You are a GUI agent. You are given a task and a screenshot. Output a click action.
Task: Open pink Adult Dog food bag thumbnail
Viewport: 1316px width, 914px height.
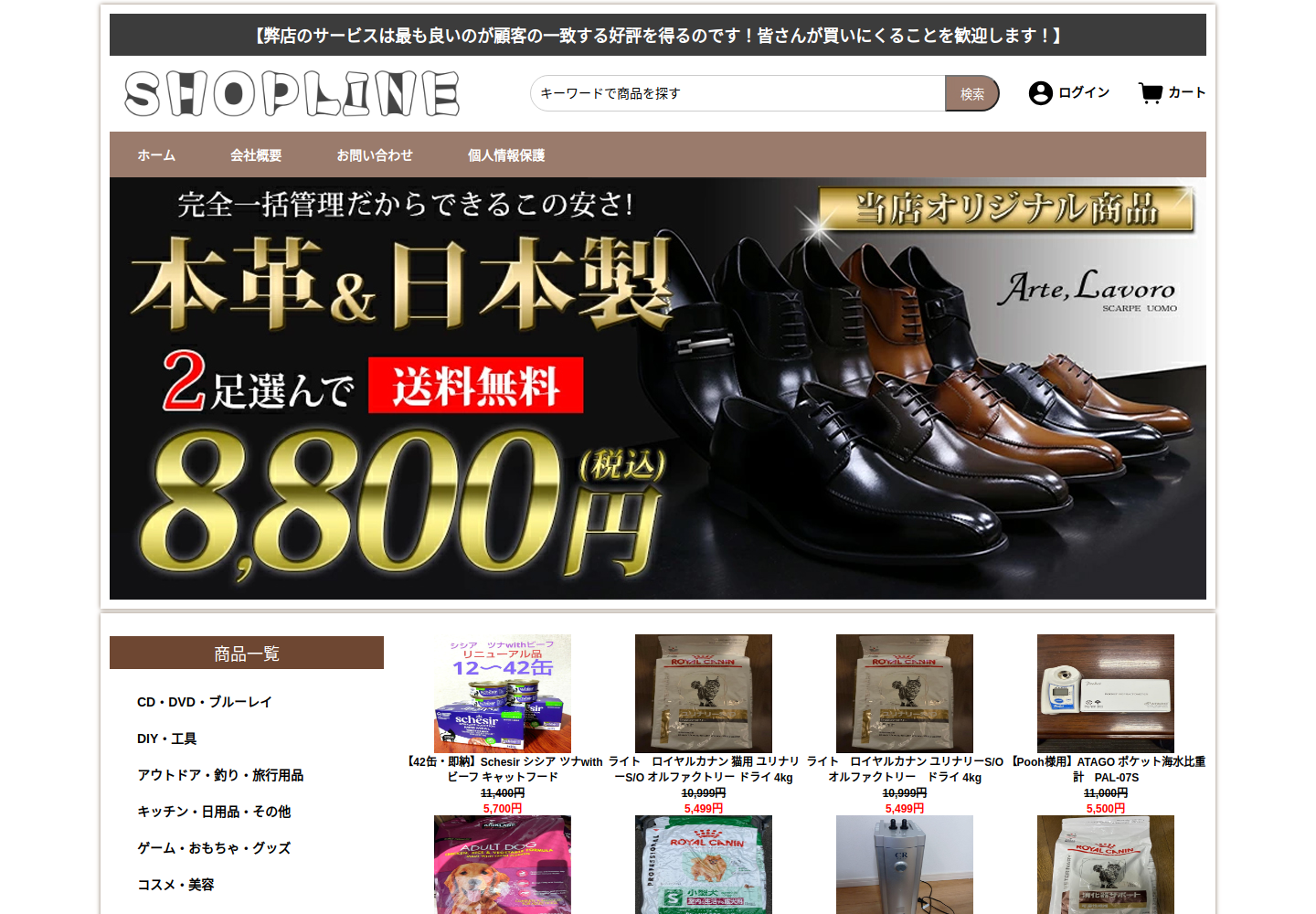[x=503, y=865]
